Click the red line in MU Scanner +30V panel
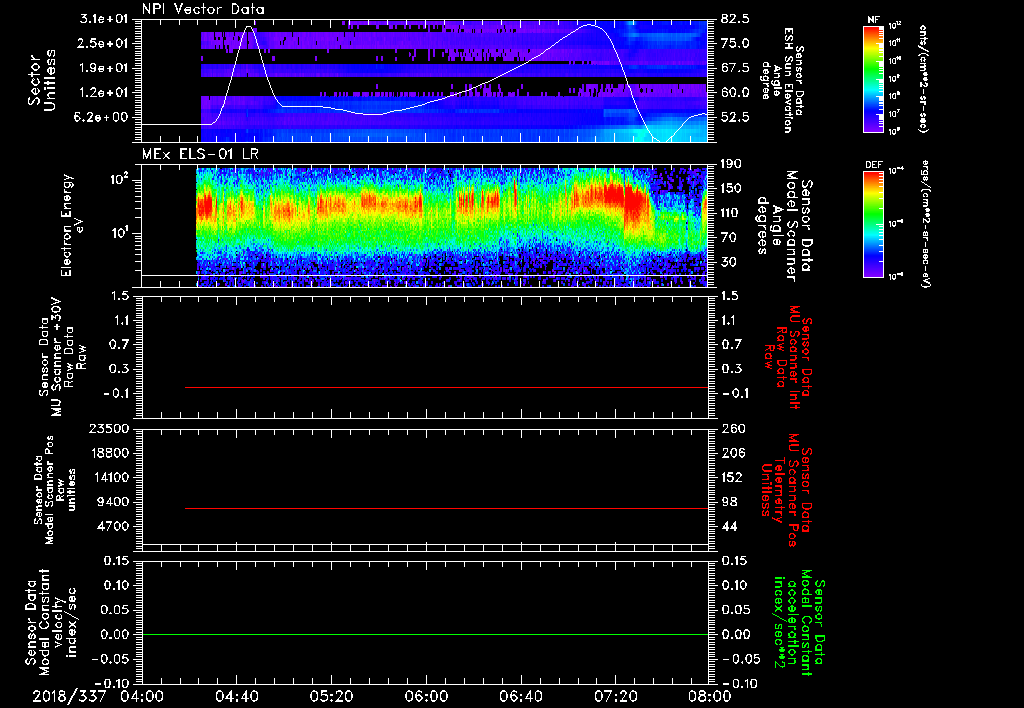The height and width of the screenshot is (708, 1024). (447, 387)
